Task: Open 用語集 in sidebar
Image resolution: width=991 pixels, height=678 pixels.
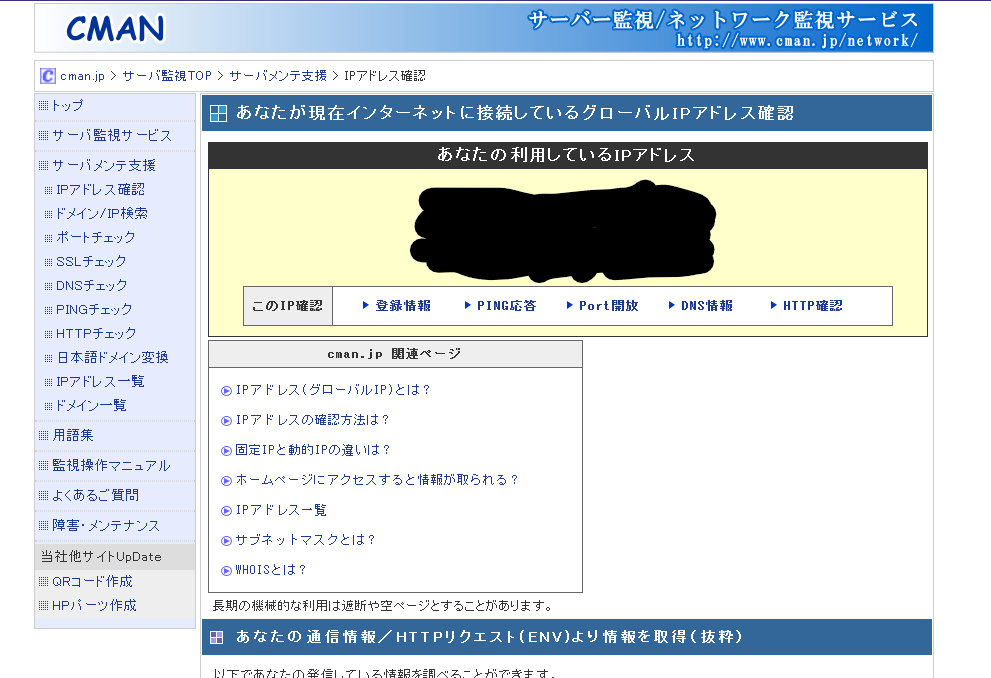Action: pyautogui.click(x=73, y=435)
